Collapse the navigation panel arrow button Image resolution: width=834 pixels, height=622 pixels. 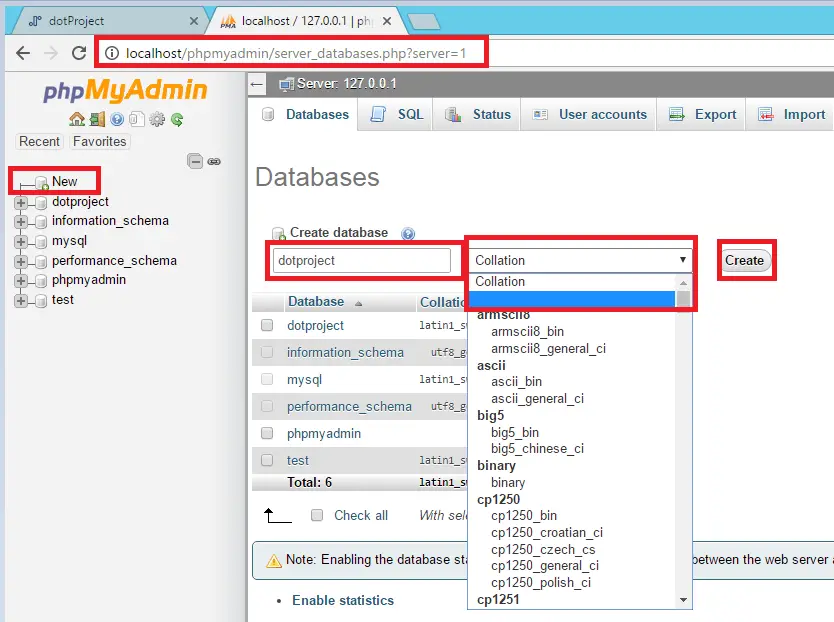(257, 84)
